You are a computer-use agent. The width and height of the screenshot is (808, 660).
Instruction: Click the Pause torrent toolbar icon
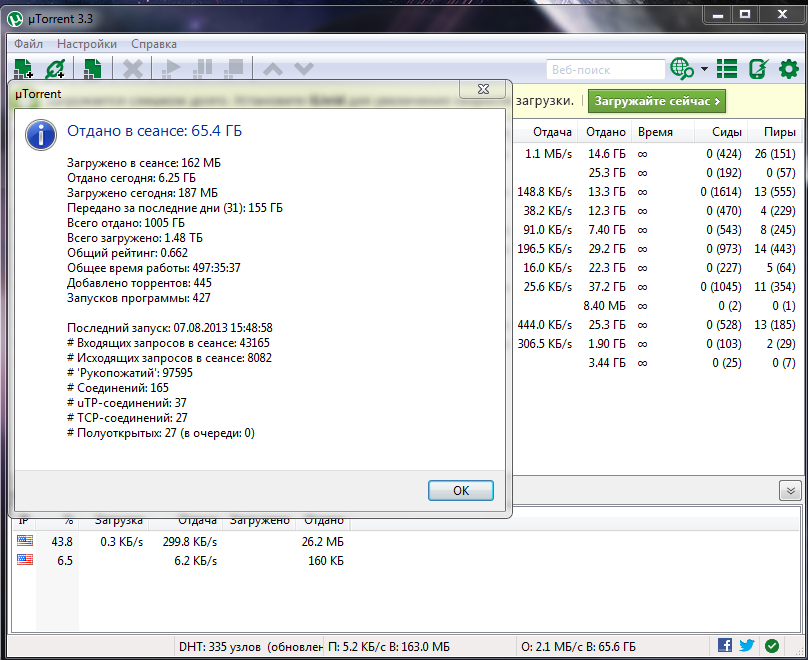tap(203, 69)
